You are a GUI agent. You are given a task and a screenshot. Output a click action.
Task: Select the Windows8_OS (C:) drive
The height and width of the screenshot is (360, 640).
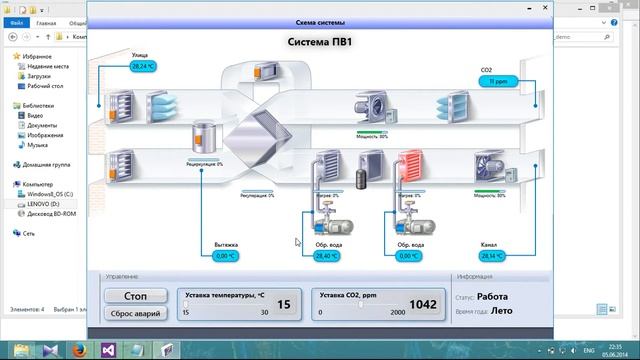click(50, 194)
